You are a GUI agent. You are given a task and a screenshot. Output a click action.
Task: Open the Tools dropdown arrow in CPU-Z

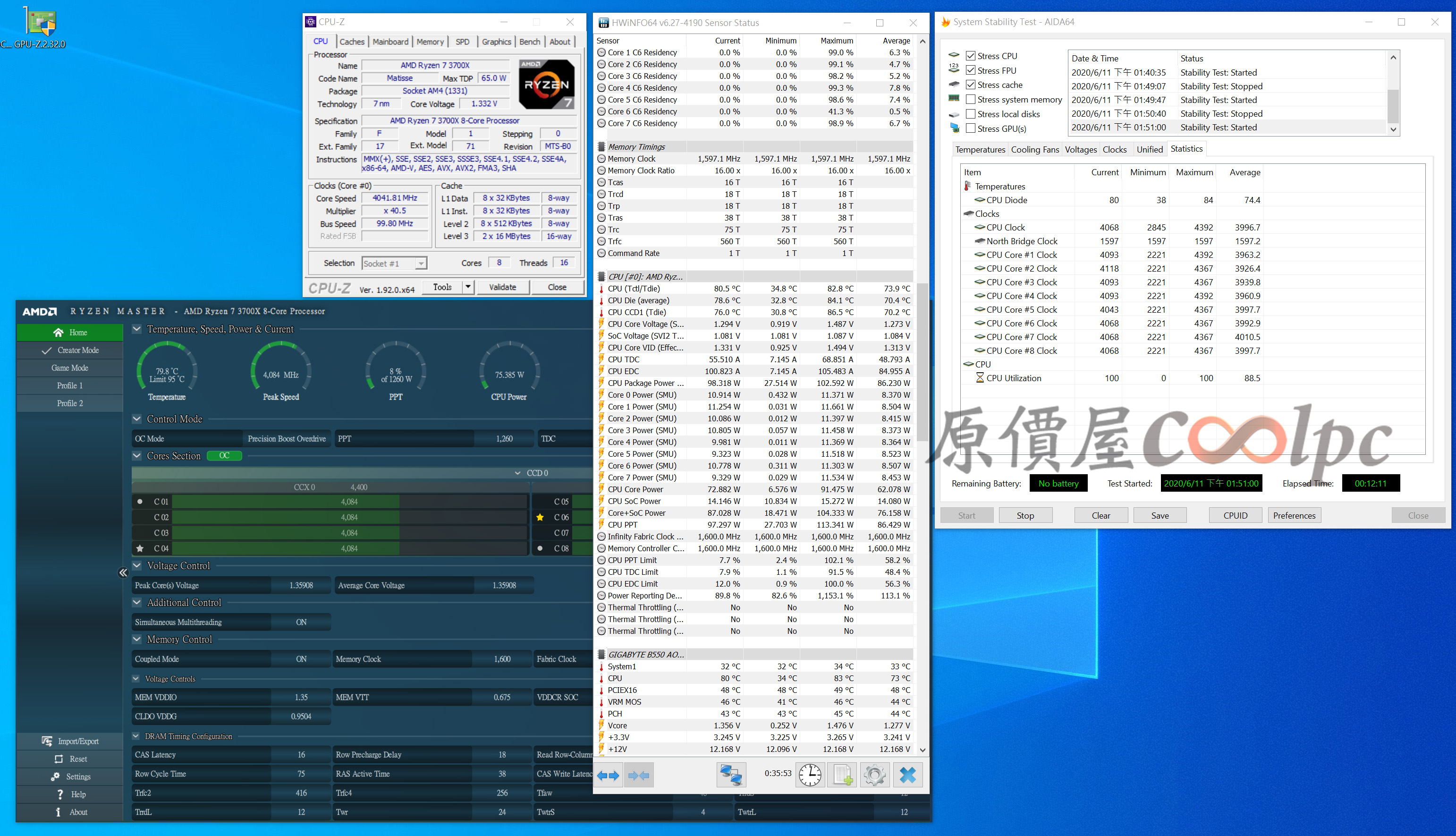[x=468, y=287]
